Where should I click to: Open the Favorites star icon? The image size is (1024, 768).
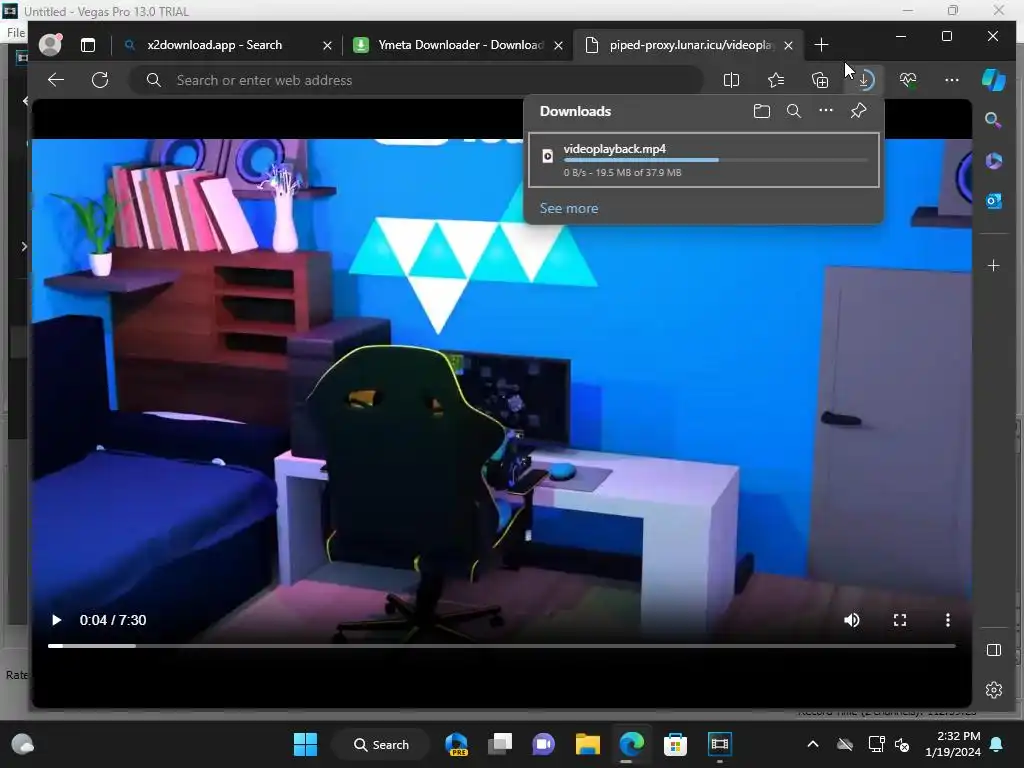[776, 80]
